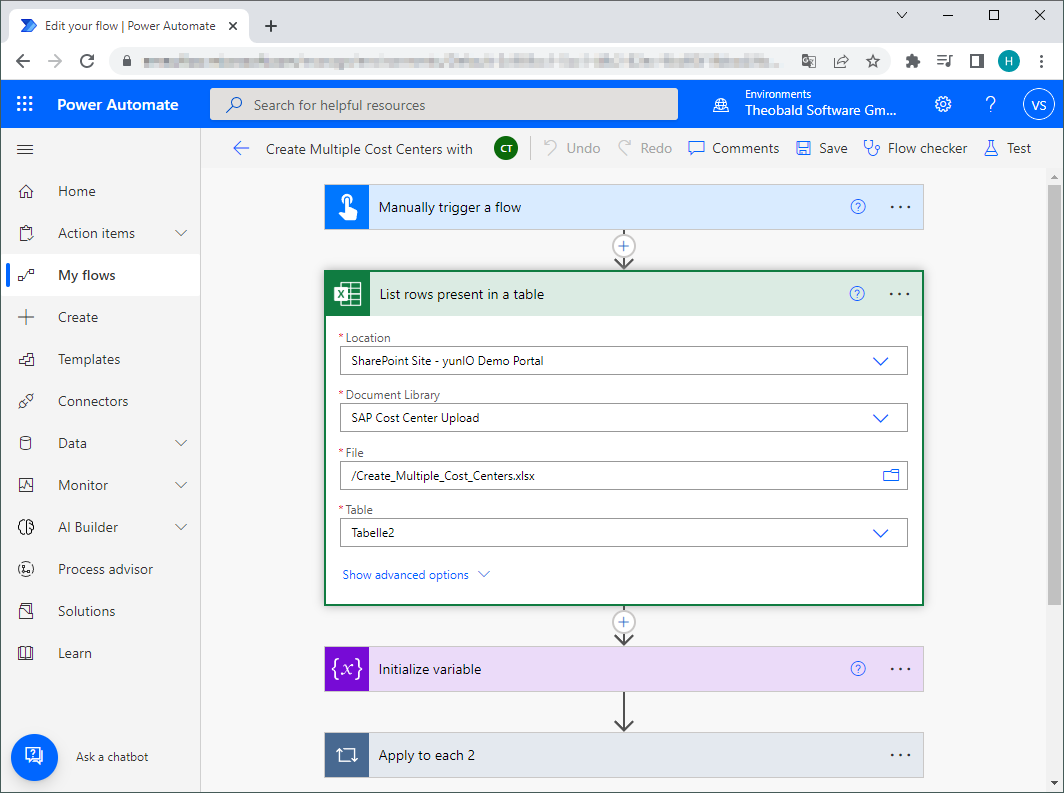Show help for Initialize variable
The height and width of the screenshot is (793, 1064).
tap(858, 669)
